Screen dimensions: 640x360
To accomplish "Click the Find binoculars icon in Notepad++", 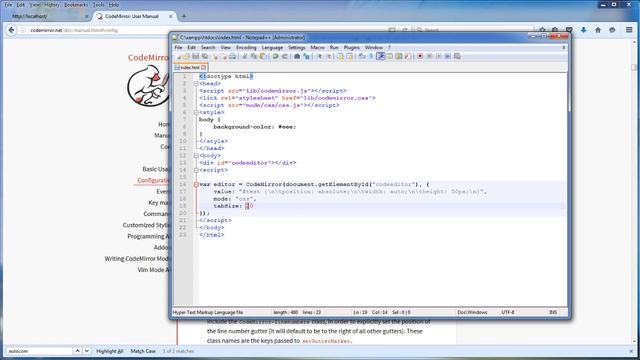I will tap(297, 56).
